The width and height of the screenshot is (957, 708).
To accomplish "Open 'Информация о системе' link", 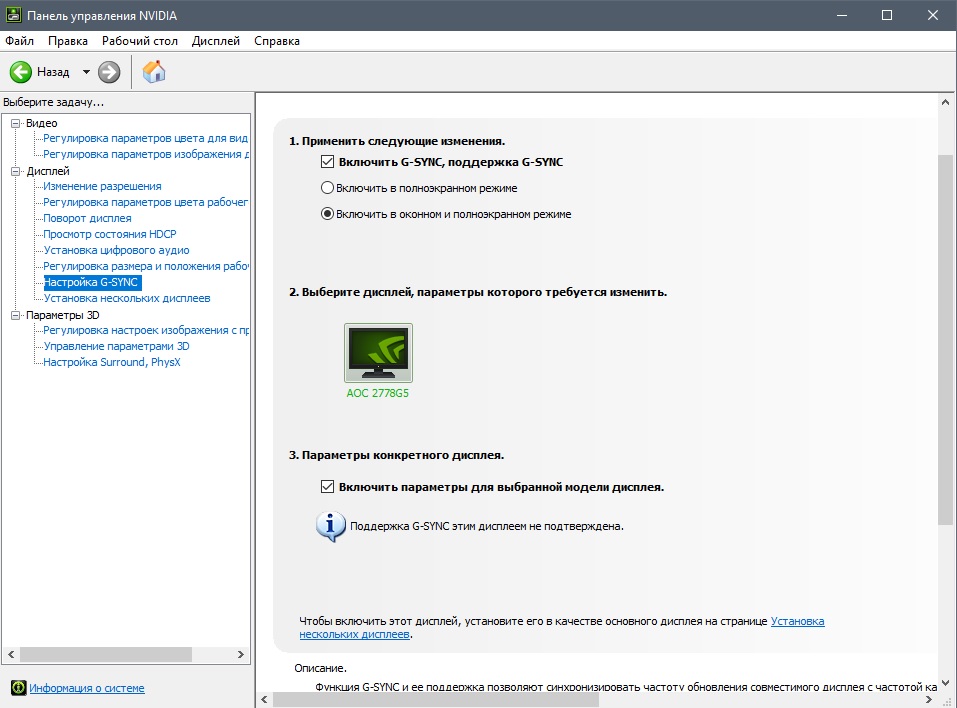I will (x=87, y=688).
